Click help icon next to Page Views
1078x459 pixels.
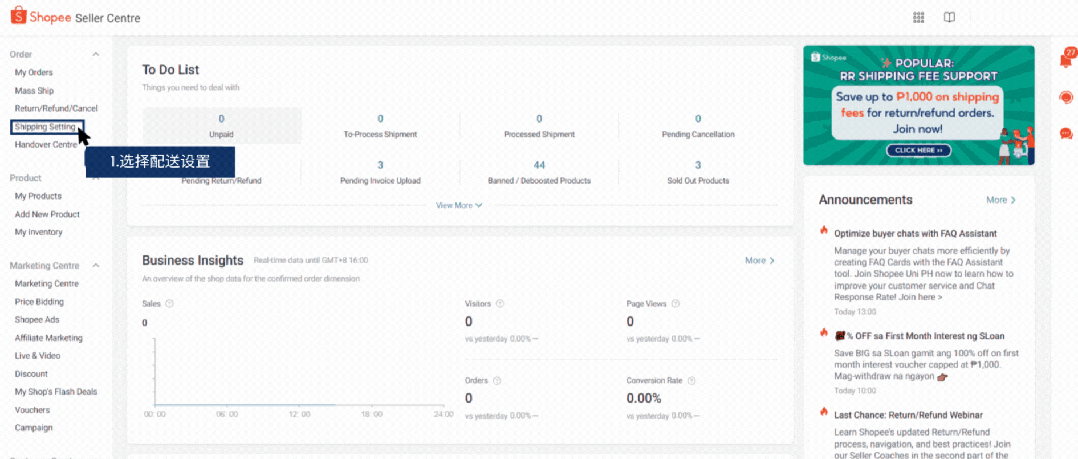pyautogui.click(x=675, y=303)
